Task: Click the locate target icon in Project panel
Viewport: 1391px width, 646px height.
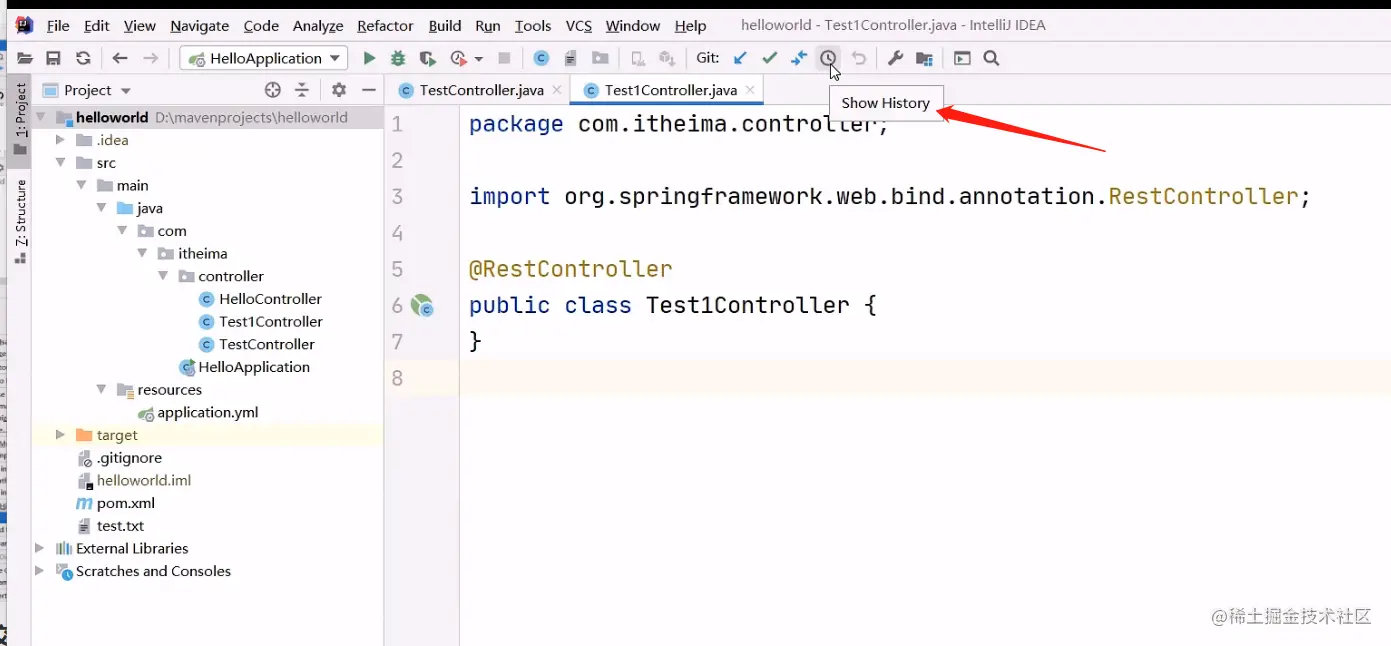Action: click(272, 90)
